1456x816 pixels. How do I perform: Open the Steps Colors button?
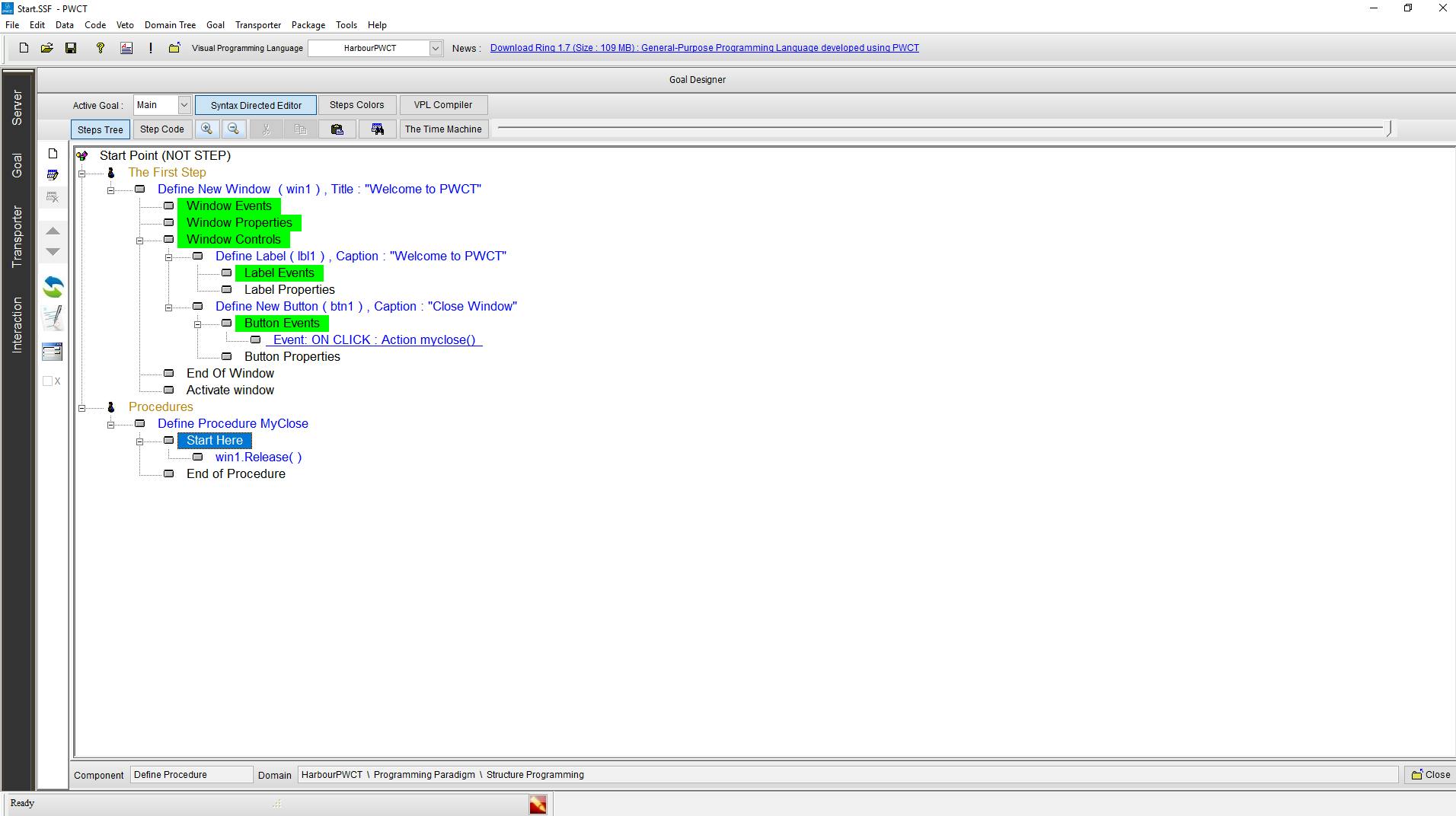[x=356, y=105]
